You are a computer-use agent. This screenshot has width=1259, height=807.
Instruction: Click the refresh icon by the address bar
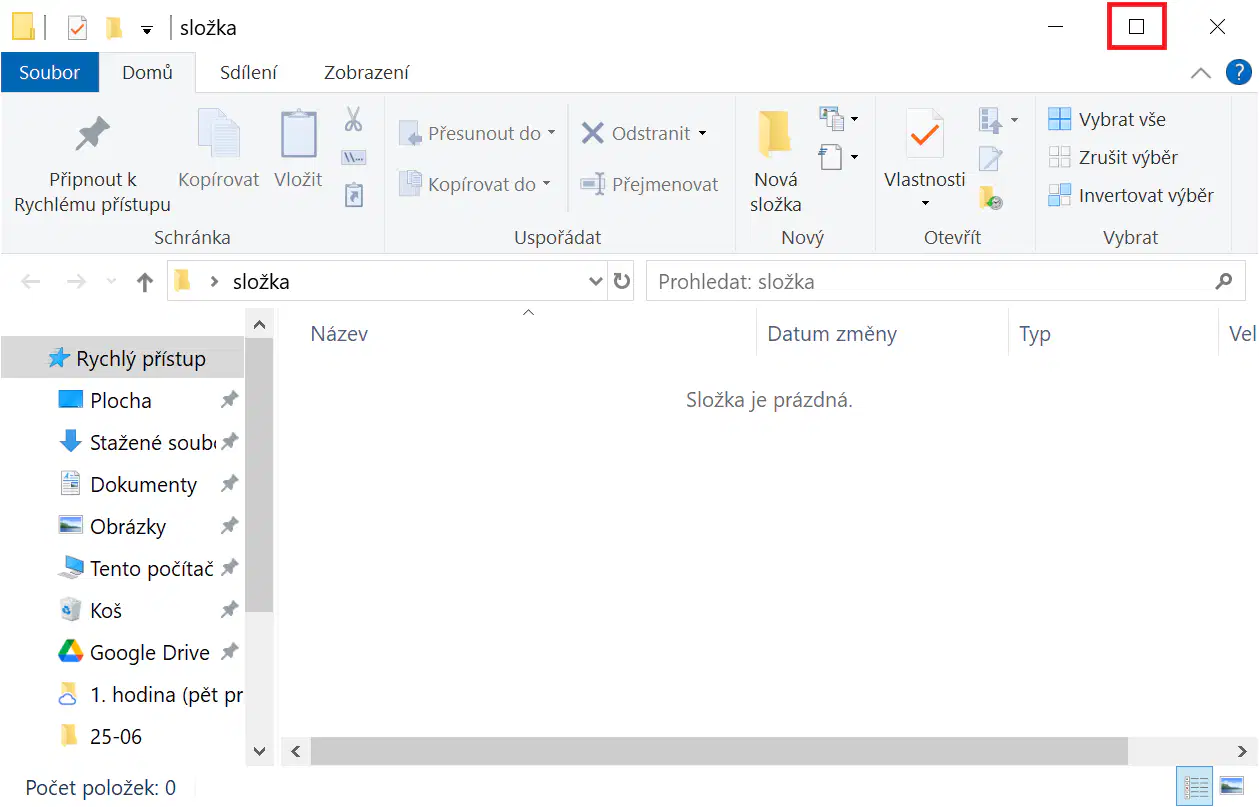(x=622, y=282)
